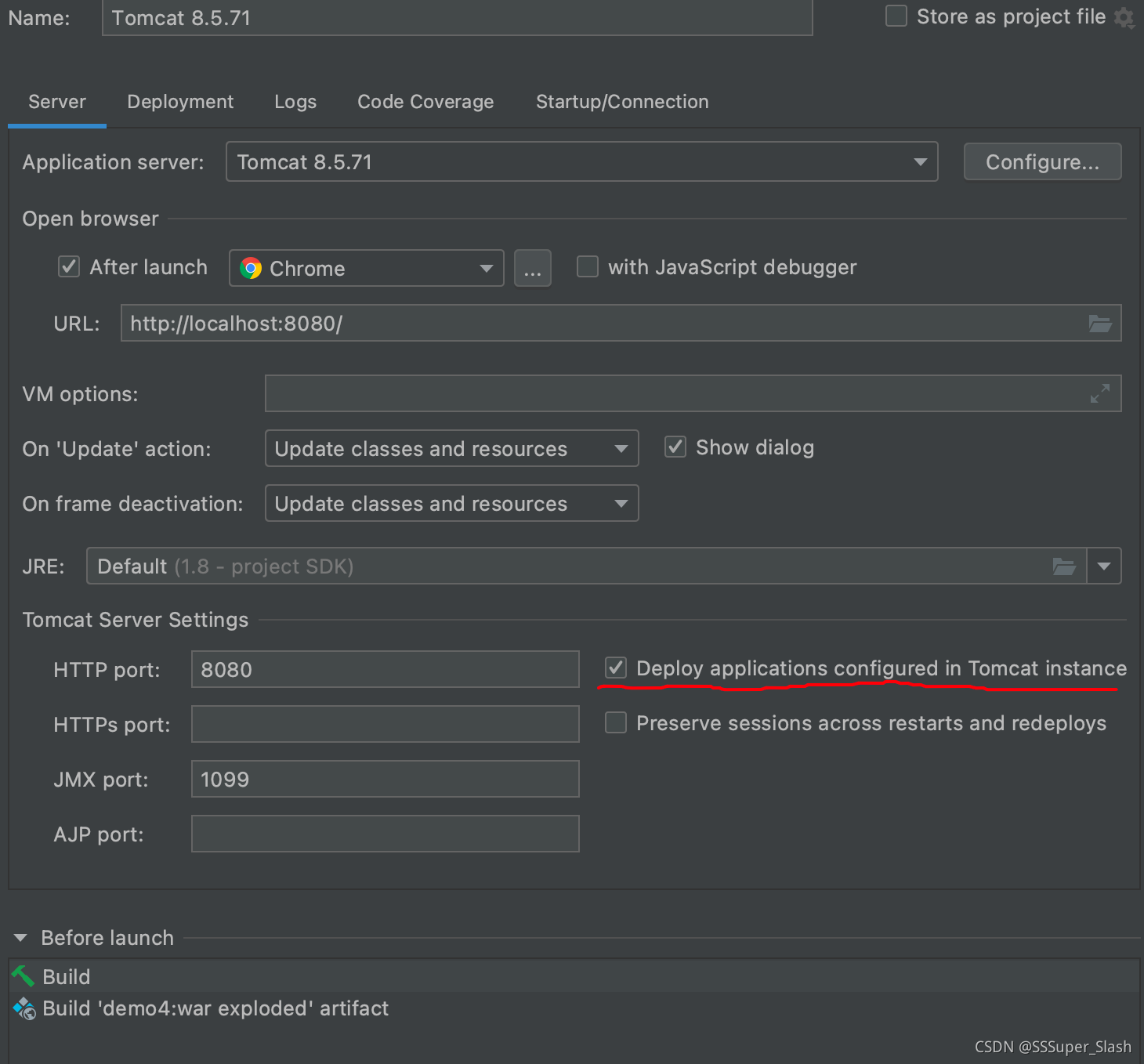1144x1064 pixels.
Task: Select the Build before-launch task
Action: (x=574, y=976)
